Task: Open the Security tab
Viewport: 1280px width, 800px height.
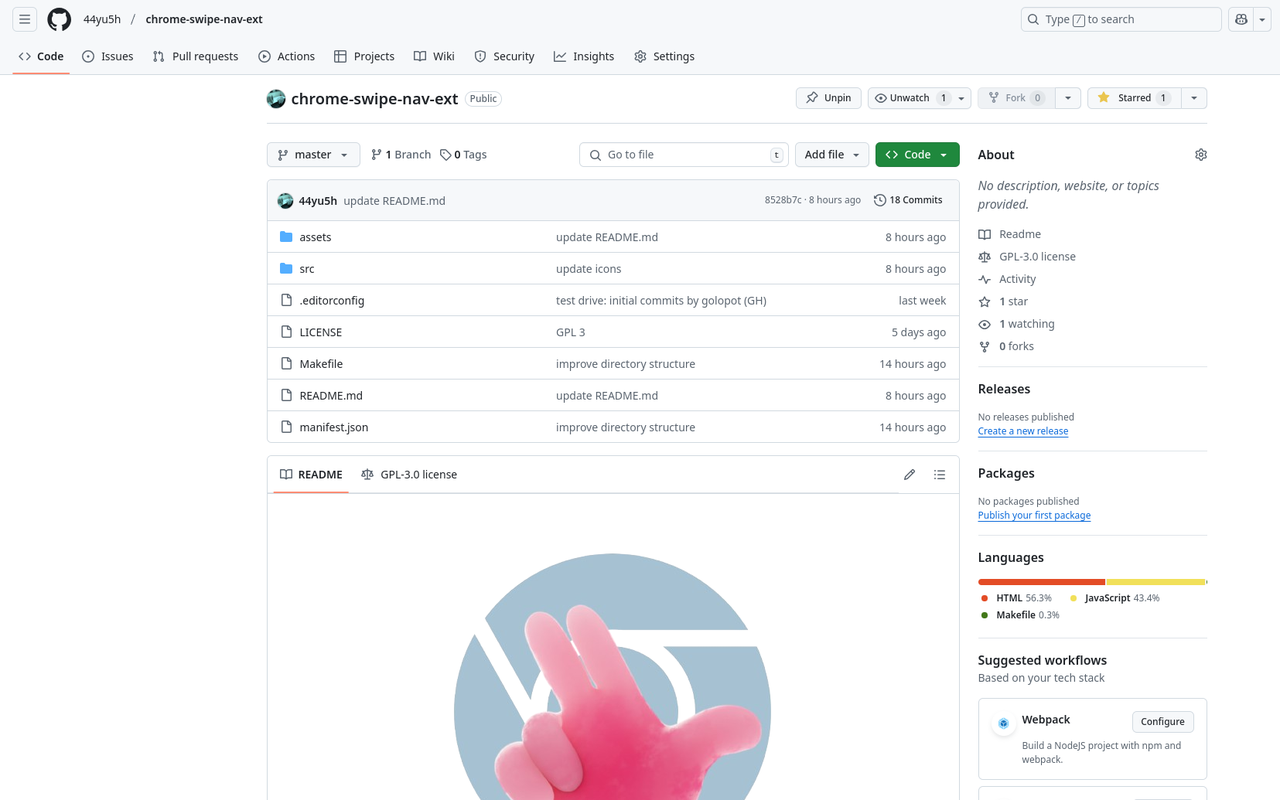Action: tap(504, 57)
